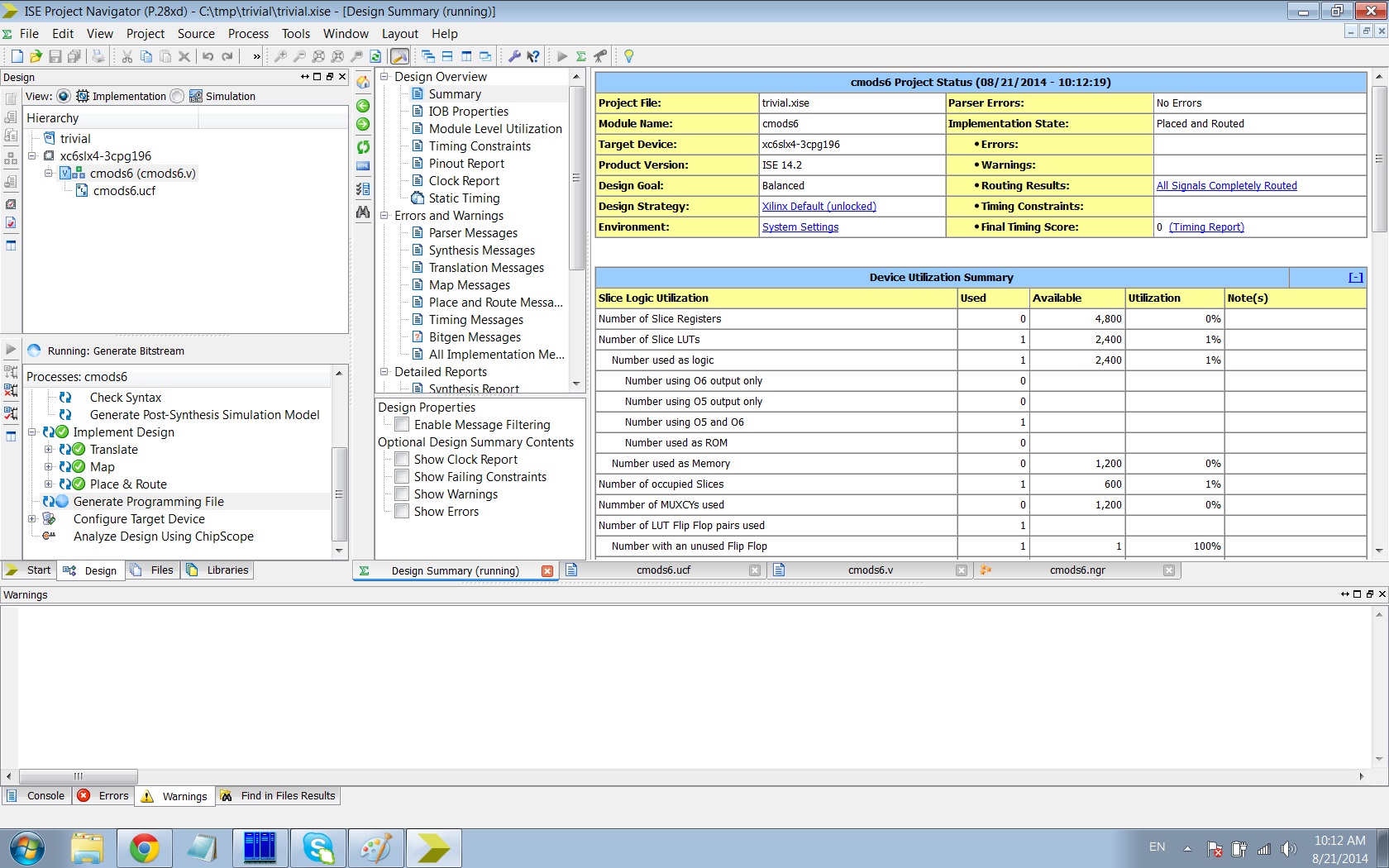Open the Process menu

248,34
